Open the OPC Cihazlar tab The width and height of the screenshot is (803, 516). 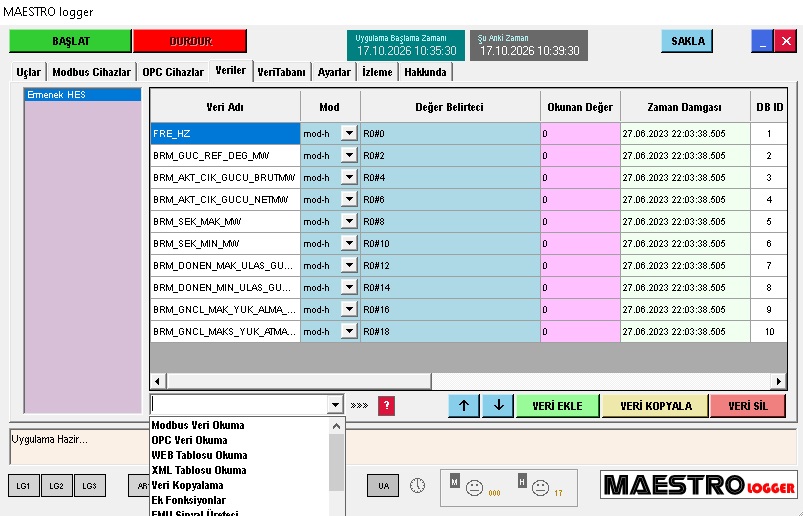[x=173, y=72]
